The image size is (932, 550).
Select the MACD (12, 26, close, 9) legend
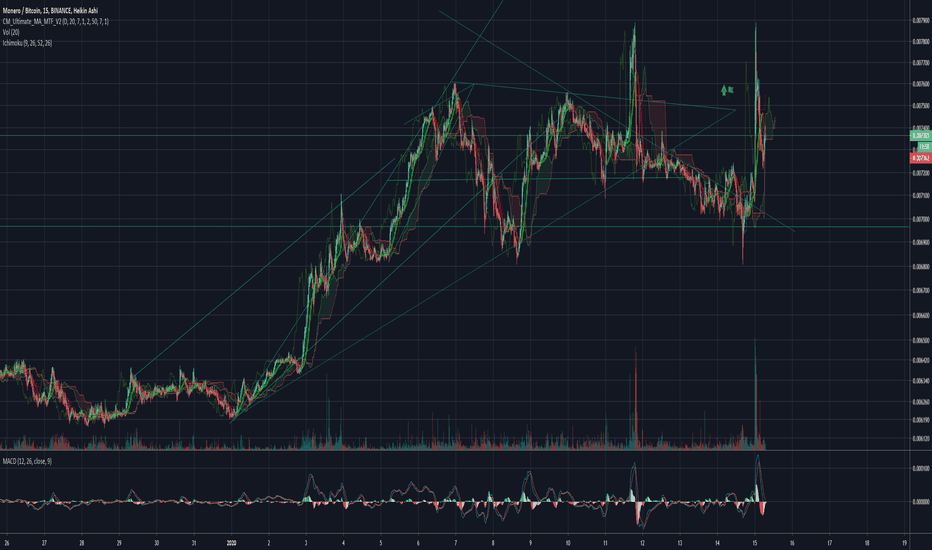tap(27, 461)
